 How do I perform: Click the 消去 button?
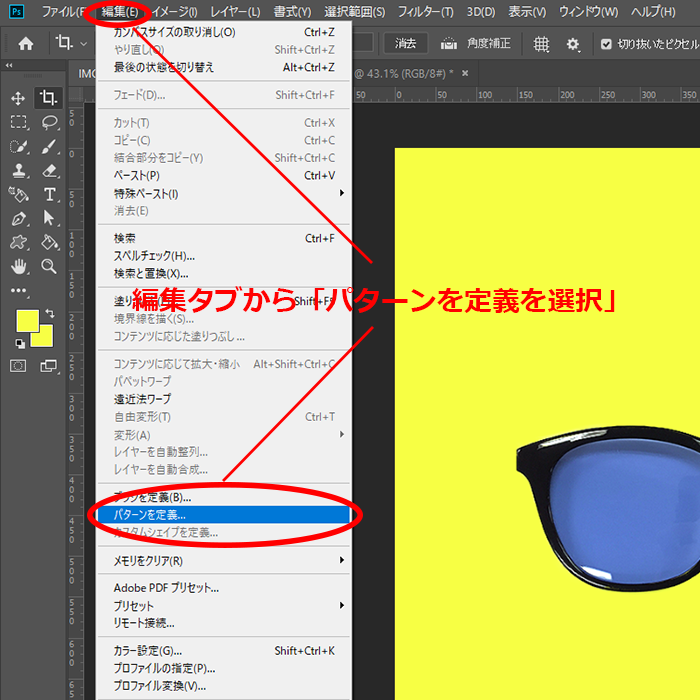pos(406,44)
